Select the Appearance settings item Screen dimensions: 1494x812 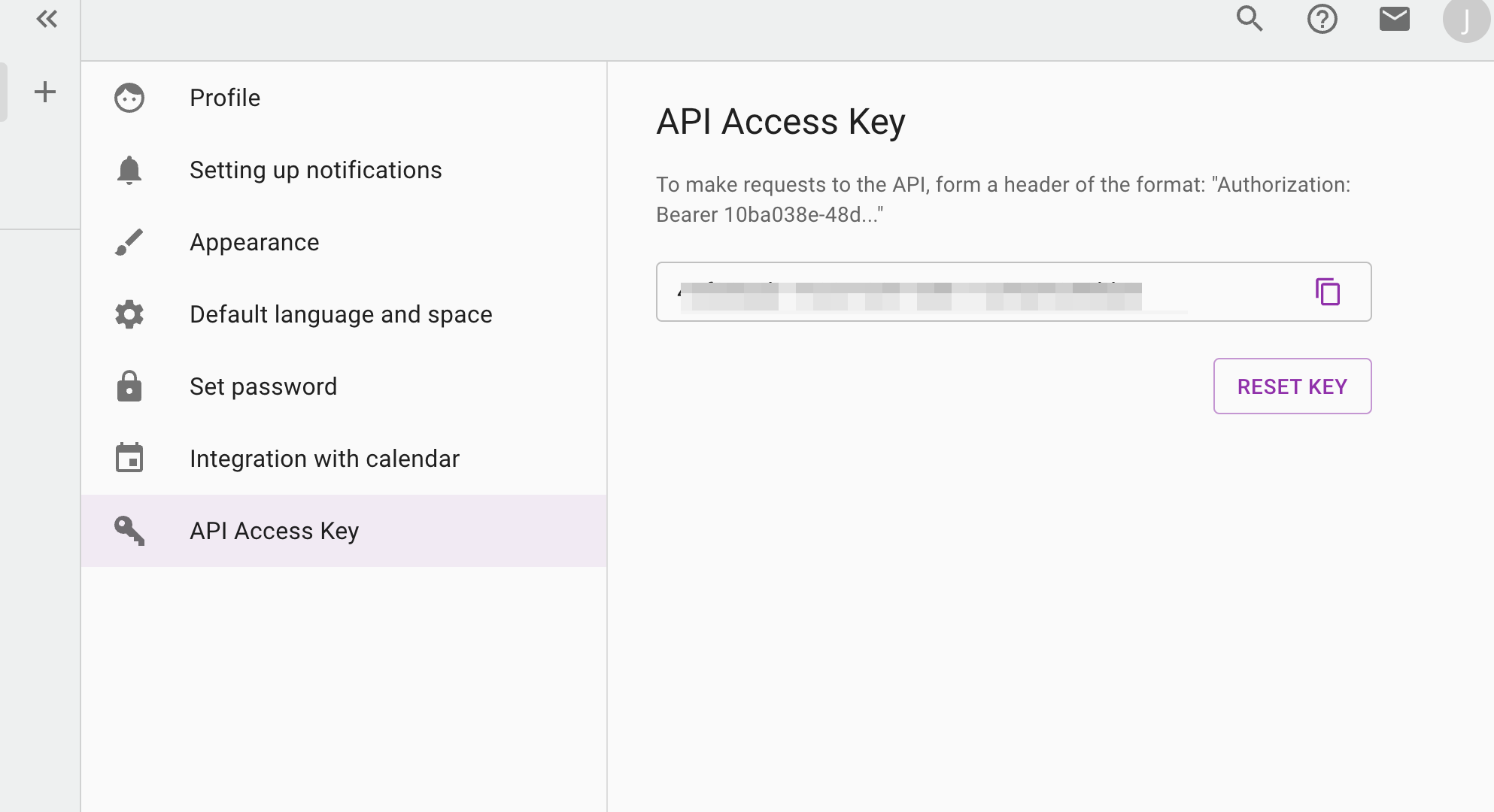coord(254,242)
